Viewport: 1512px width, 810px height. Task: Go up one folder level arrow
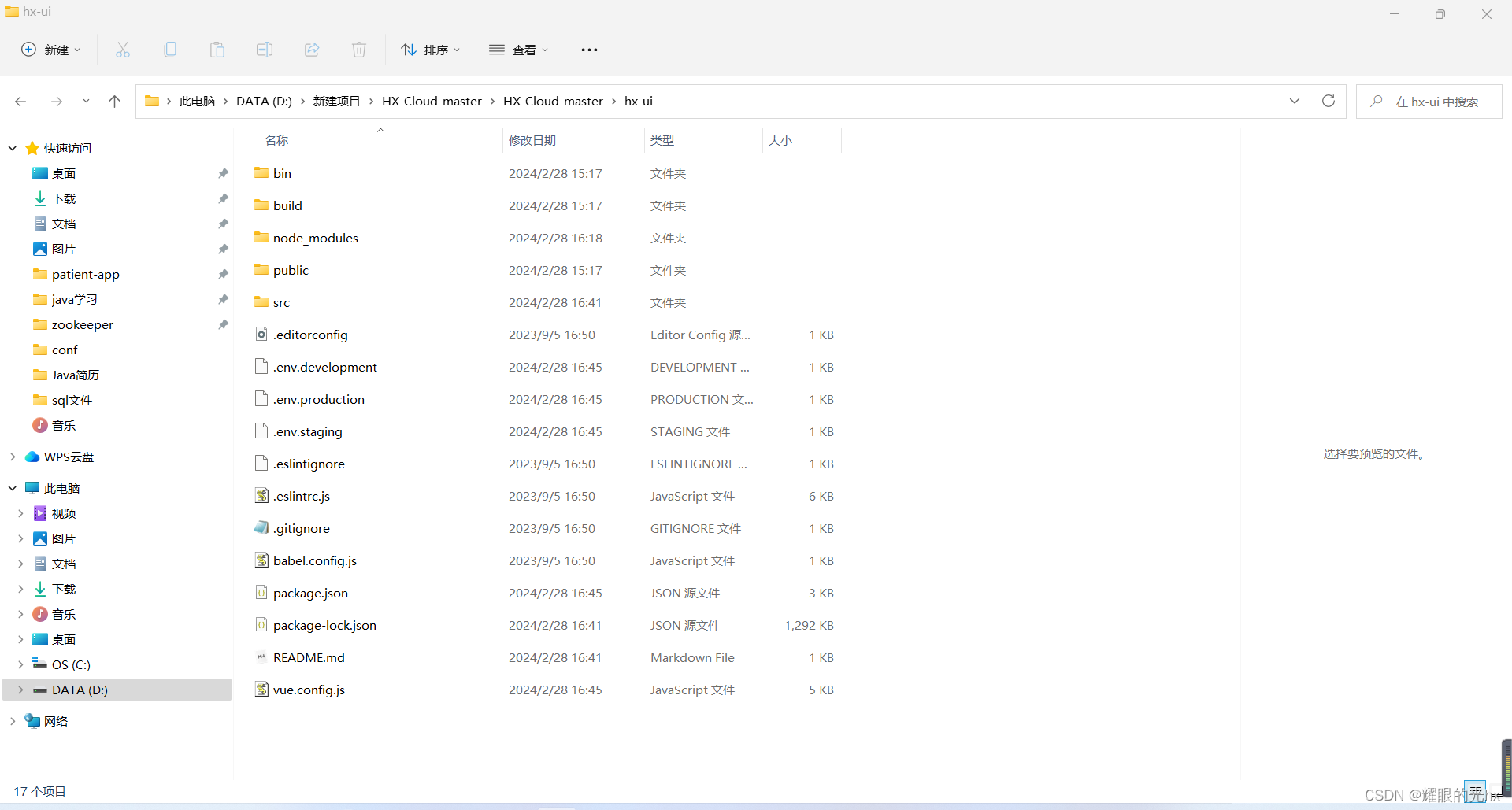coord(114,102)
